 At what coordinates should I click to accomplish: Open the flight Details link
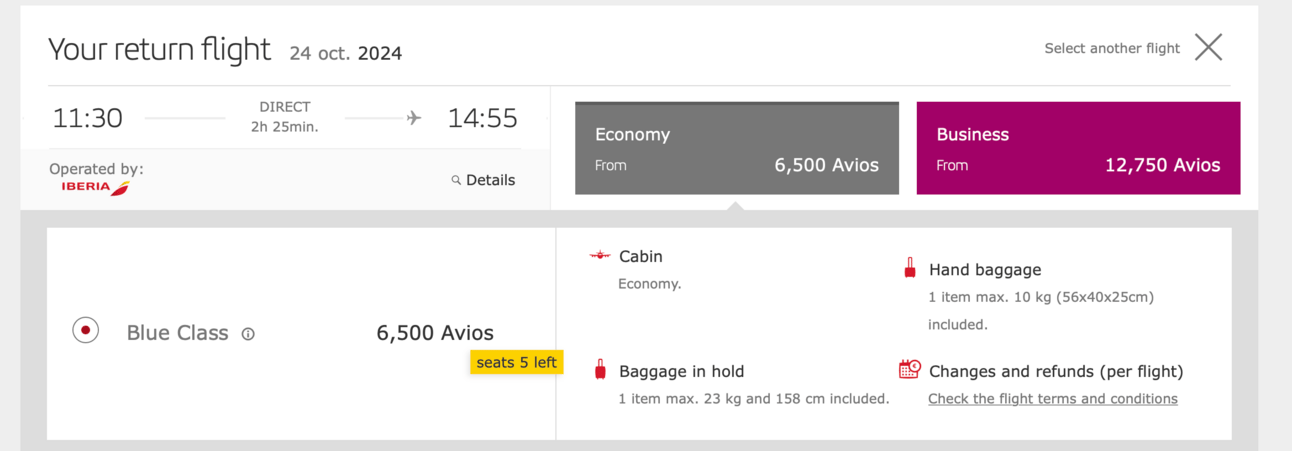tap(490, 180)
